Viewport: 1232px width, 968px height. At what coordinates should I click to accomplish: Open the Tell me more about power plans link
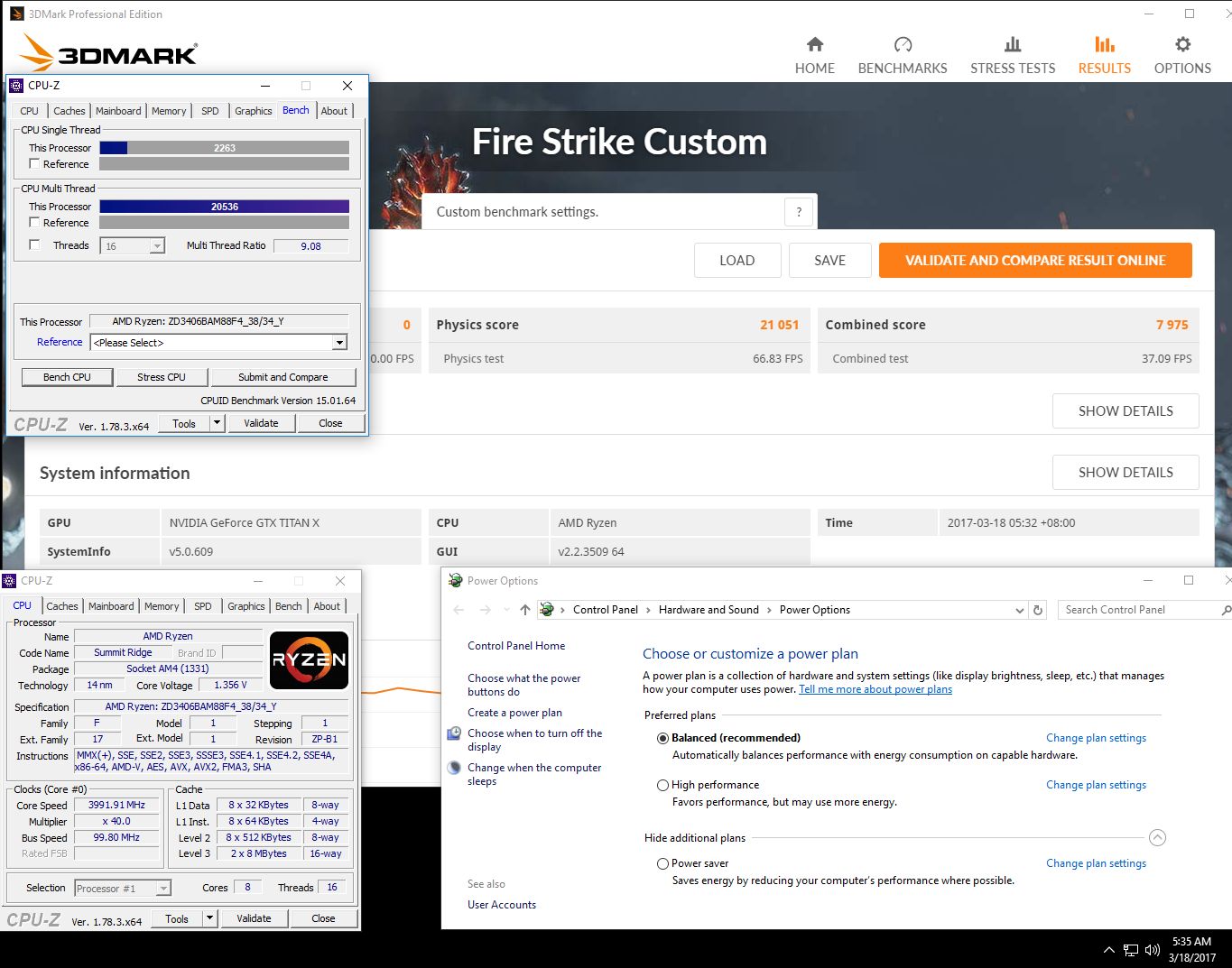point(875,689)
